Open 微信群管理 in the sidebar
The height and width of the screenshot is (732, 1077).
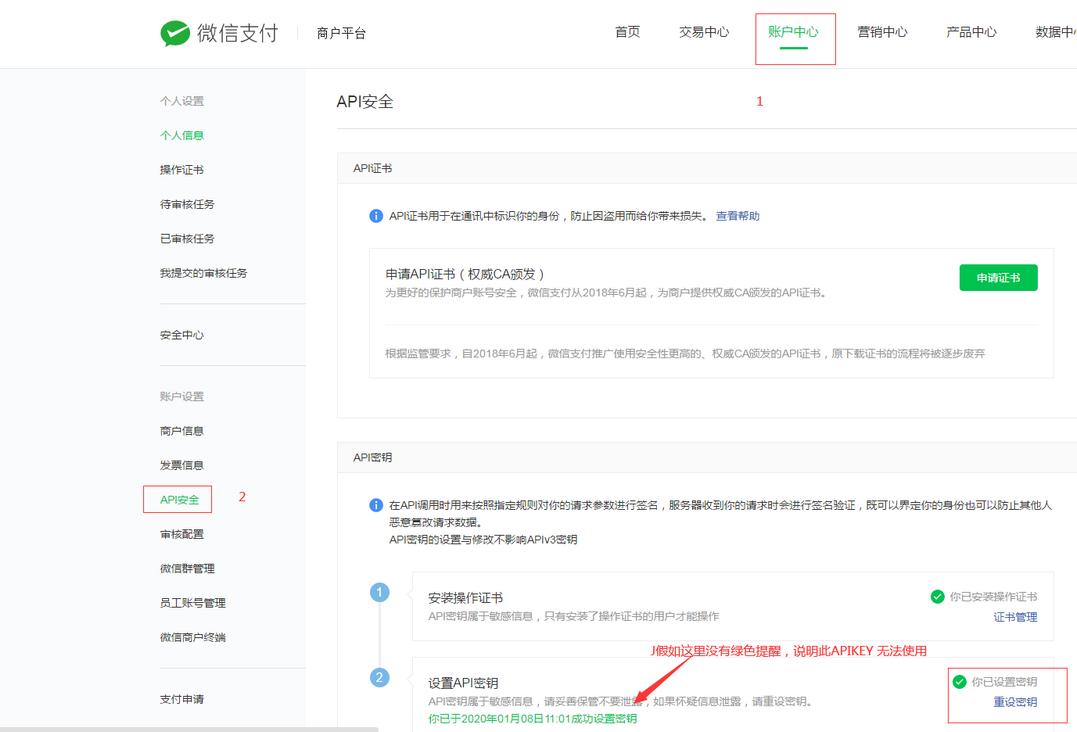(x=188, y=568)
